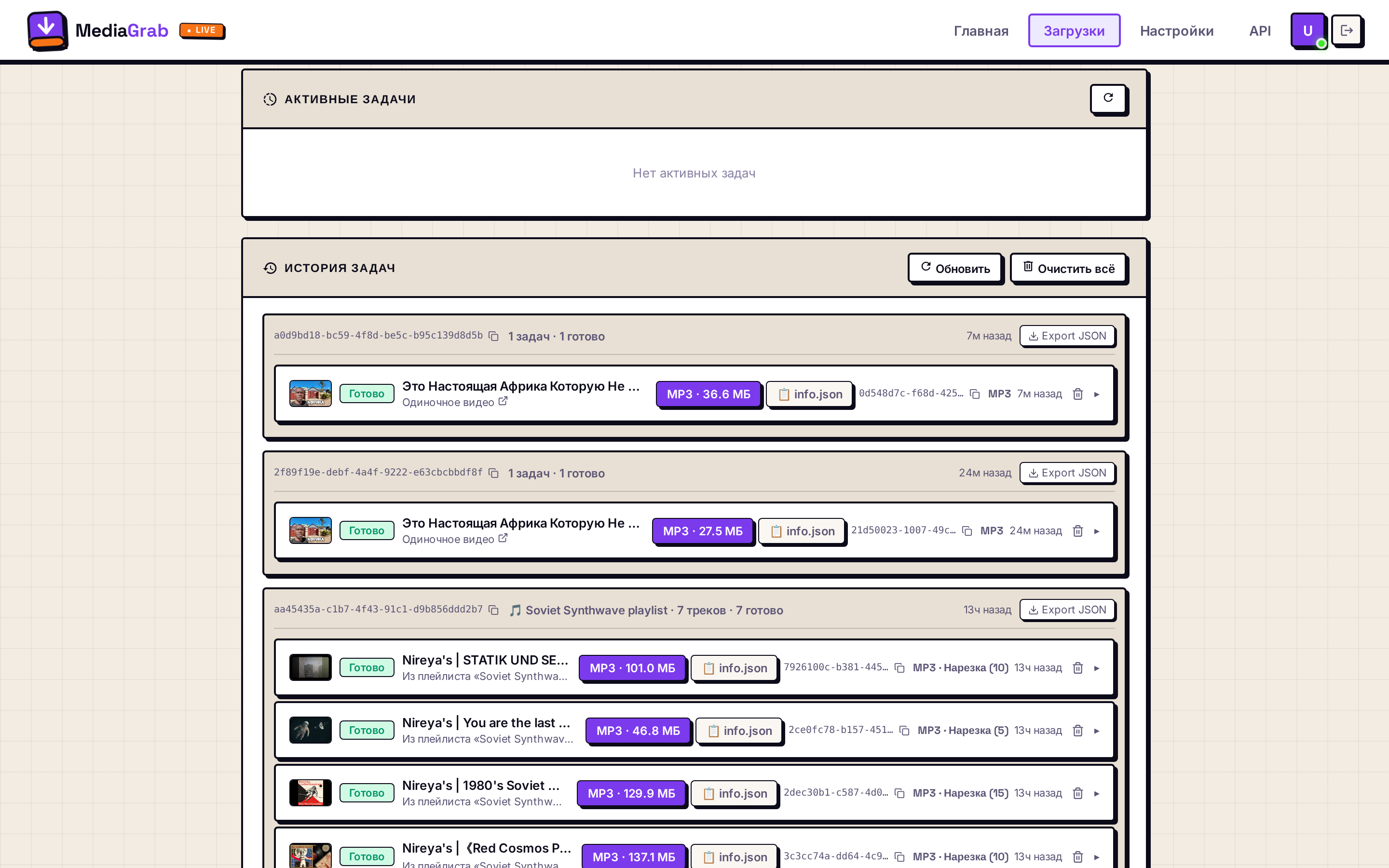Click Очистить всё button
This screenshot has height=868, width=1389.
click(1068, 268)
